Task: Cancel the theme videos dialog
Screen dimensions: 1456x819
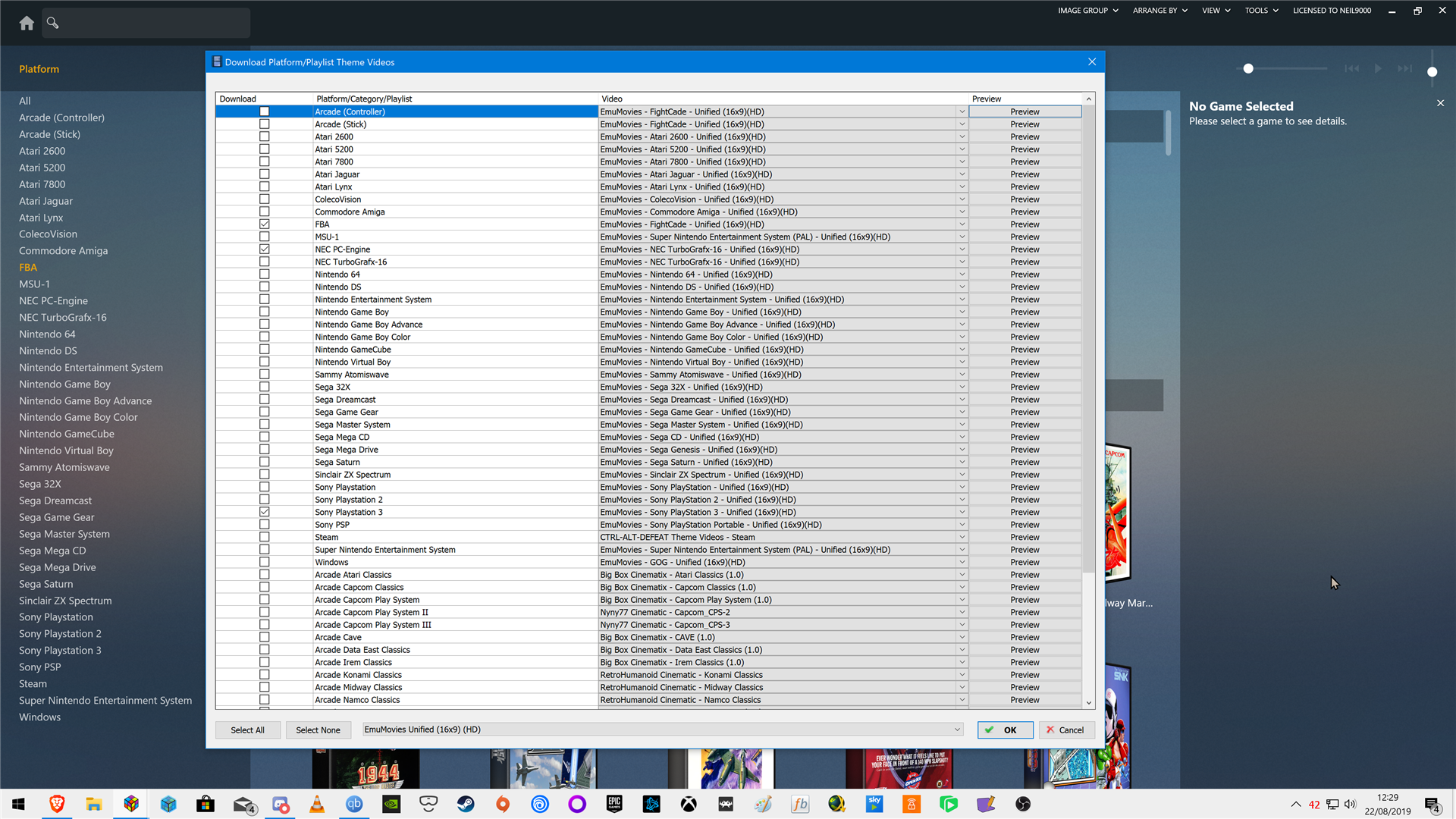Action: pyautogui.click(x=1066, y=730)
